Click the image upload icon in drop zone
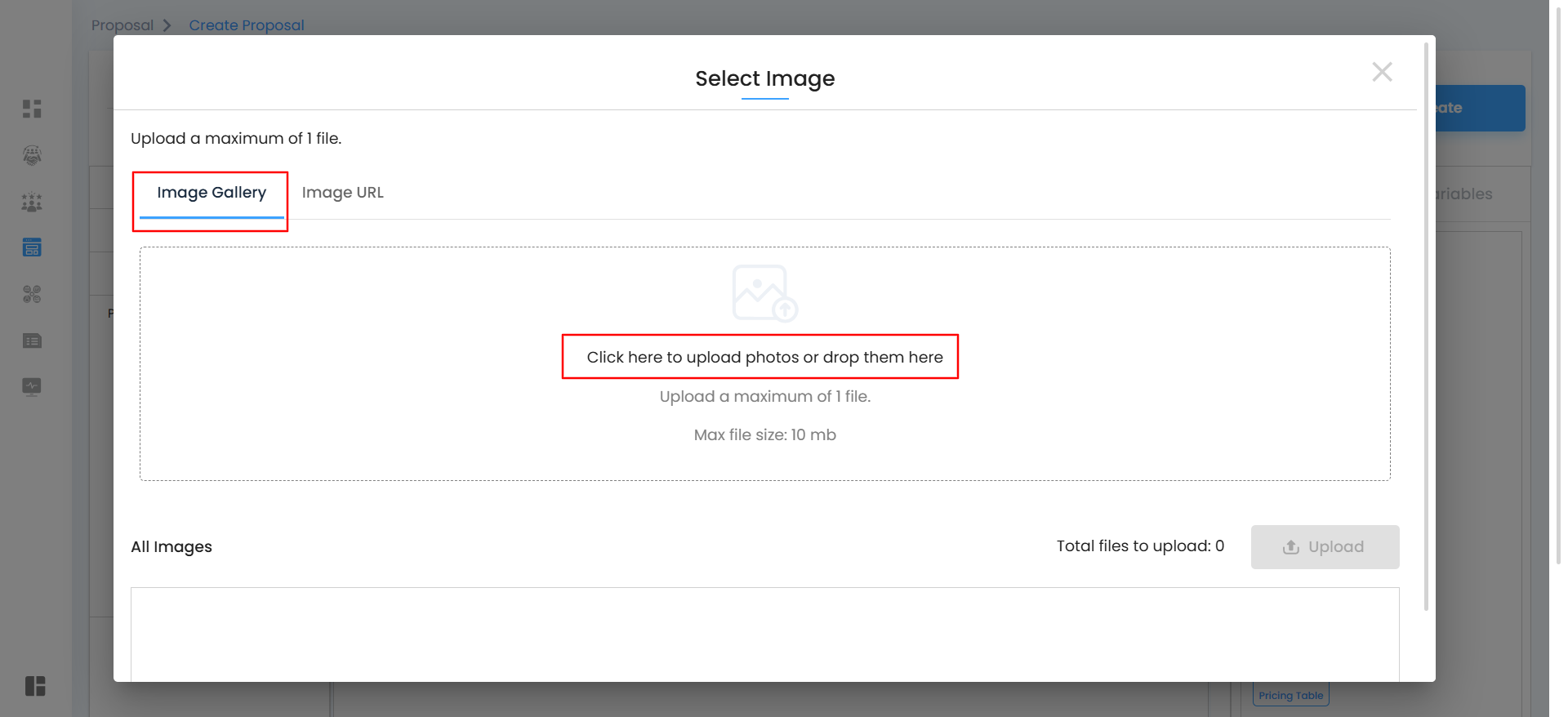 pyautogui.click(x=764, y=293)
